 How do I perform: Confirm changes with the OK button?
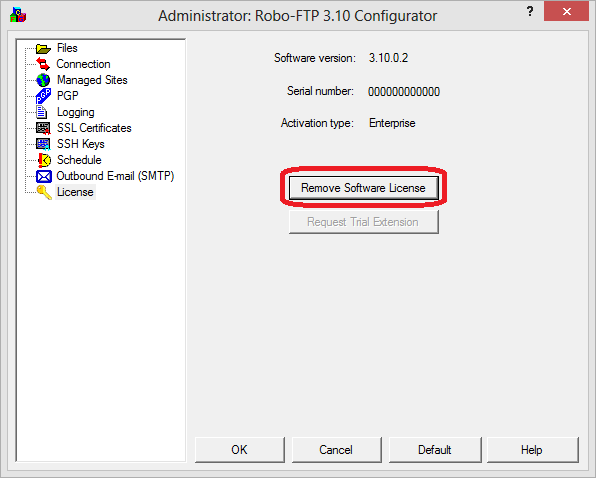click(239, 450)
